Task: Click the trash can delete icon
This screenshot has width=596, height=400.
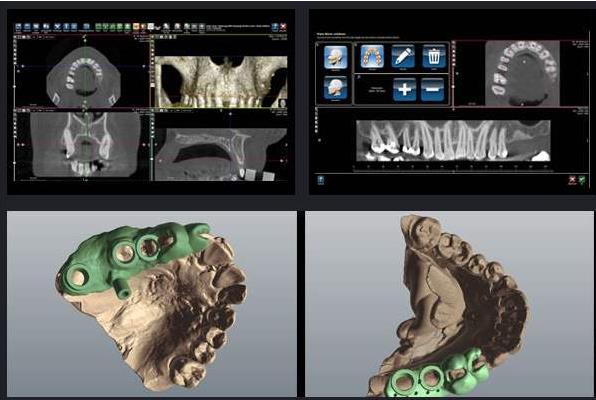Action: 434,57
